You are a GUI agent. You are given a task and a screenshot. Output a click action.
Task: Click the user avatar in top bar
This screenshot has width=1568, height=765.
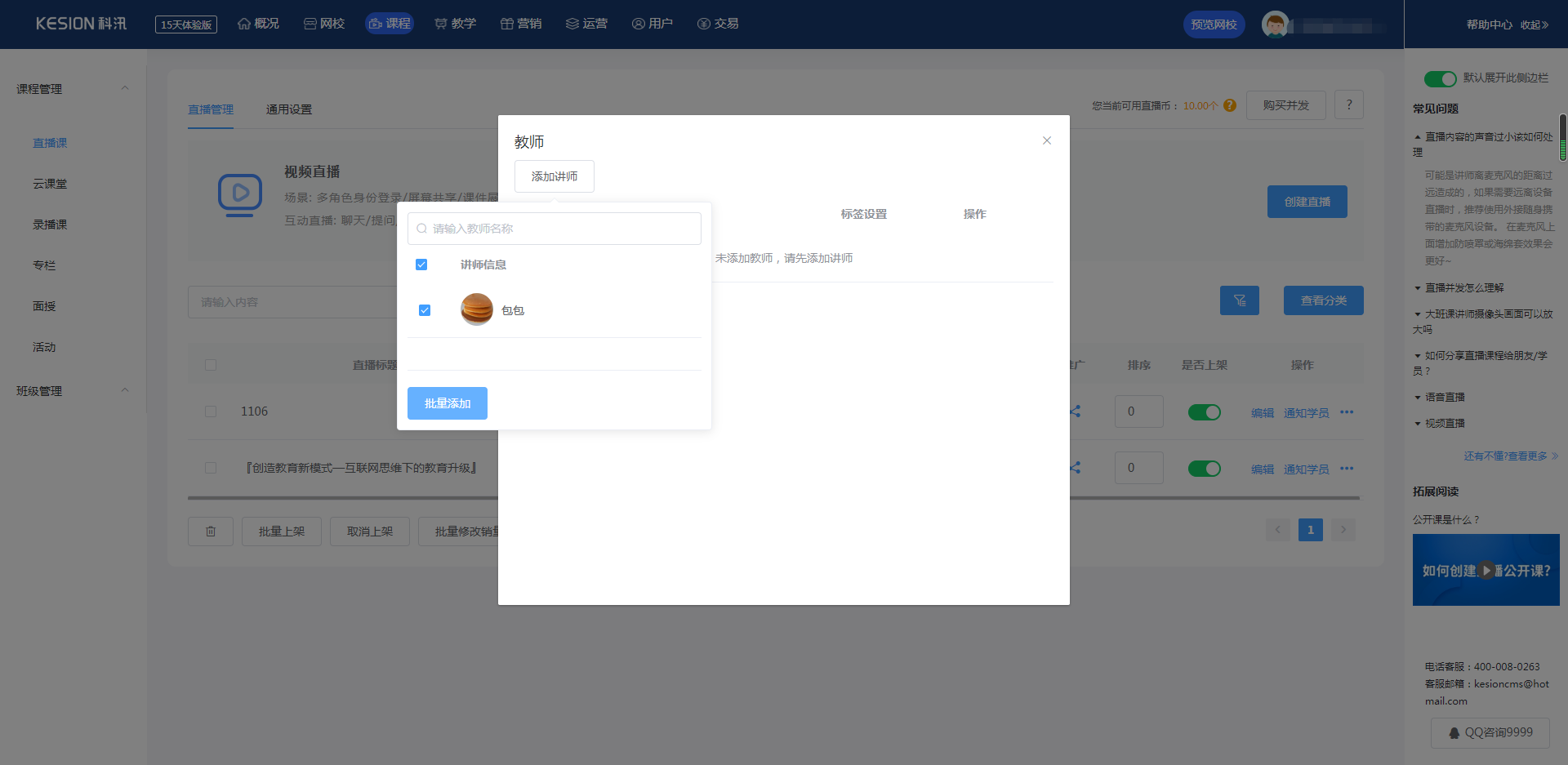(1275, 24)
